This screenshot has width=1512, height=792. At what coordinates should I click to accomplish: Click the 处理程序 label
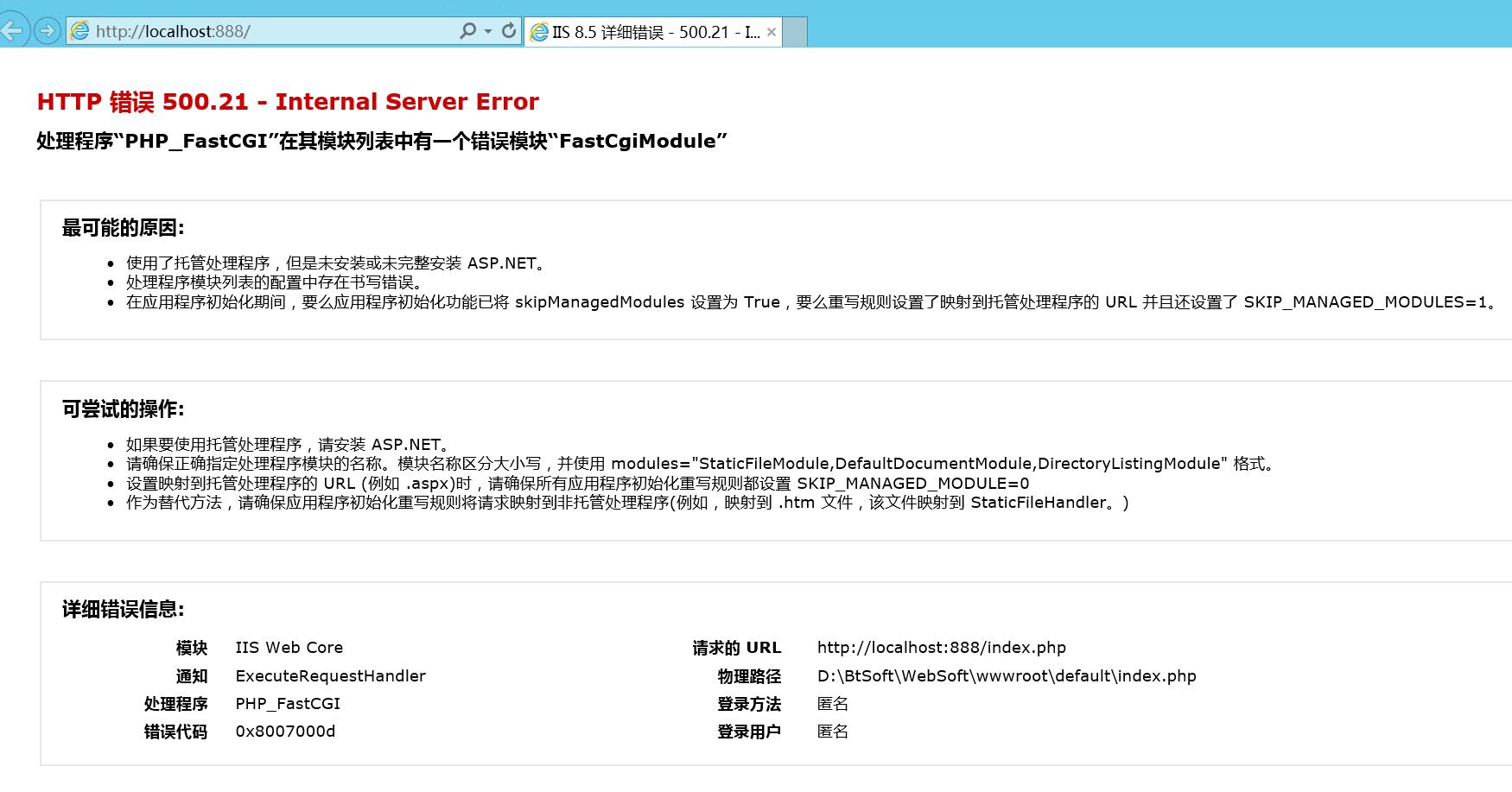click(176, 704)
